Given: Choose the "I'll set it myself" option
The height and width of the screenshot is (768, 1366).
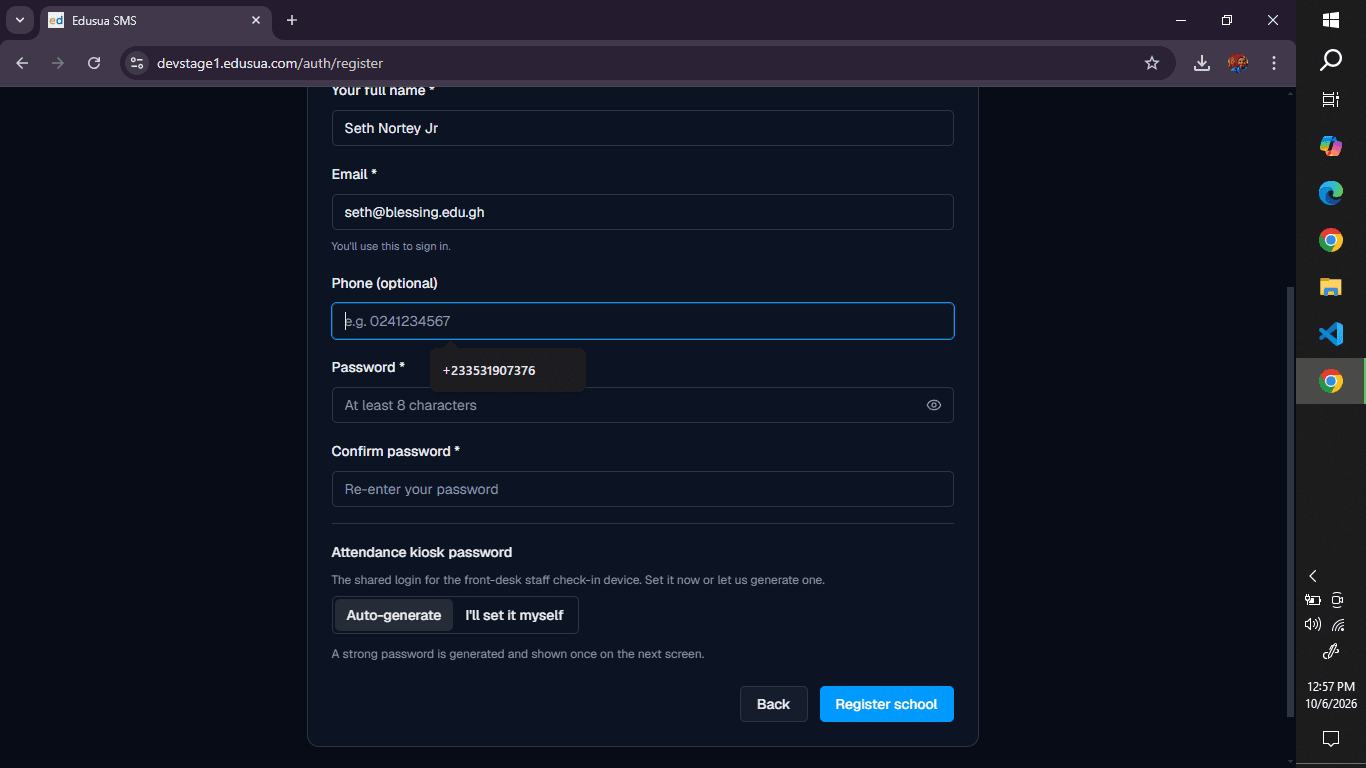Looking at the screenshot, I should pyautogui.click(x=514, y=615).
